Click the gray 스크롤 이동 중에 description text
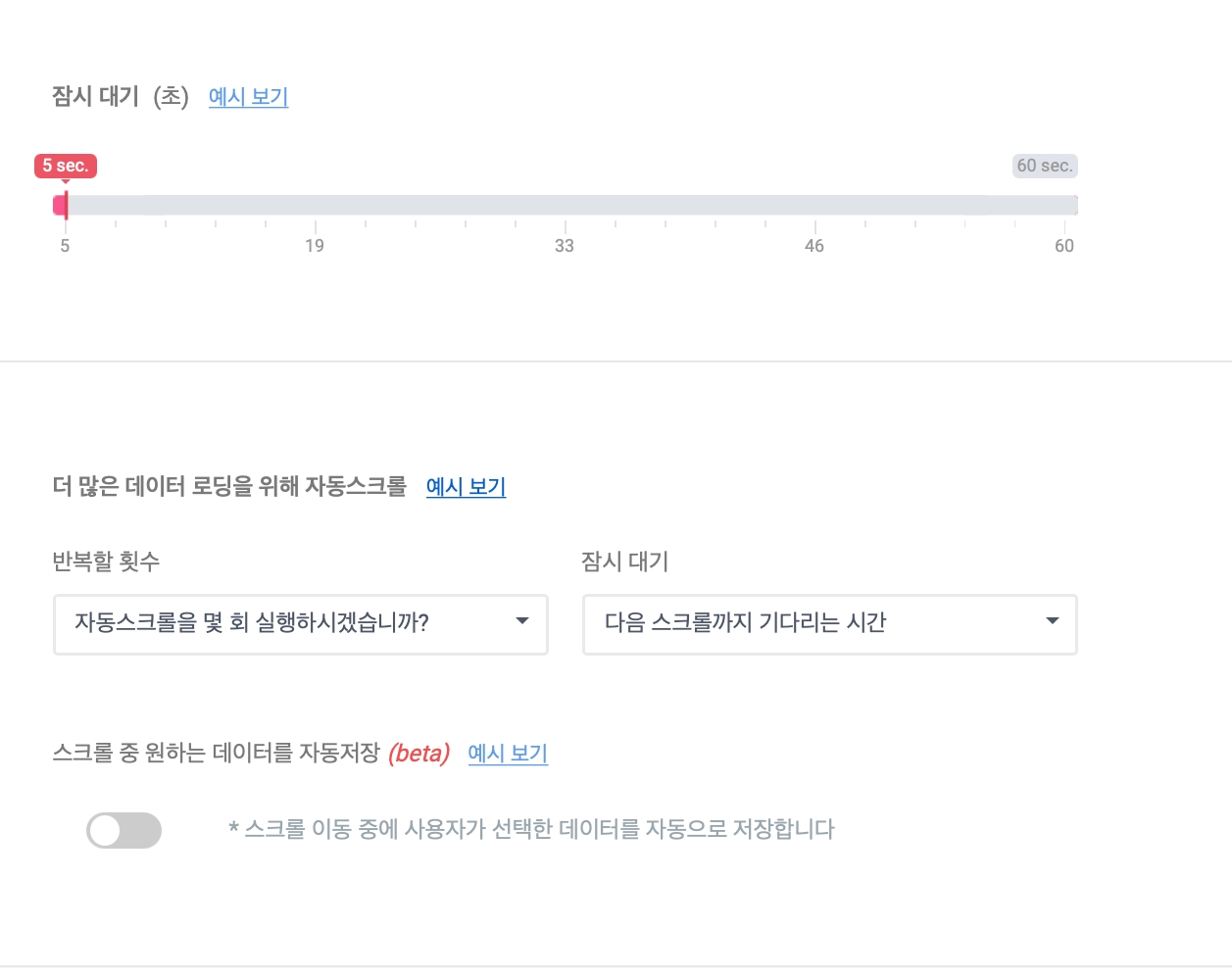1232x977 pixels. tap(531, 830)
